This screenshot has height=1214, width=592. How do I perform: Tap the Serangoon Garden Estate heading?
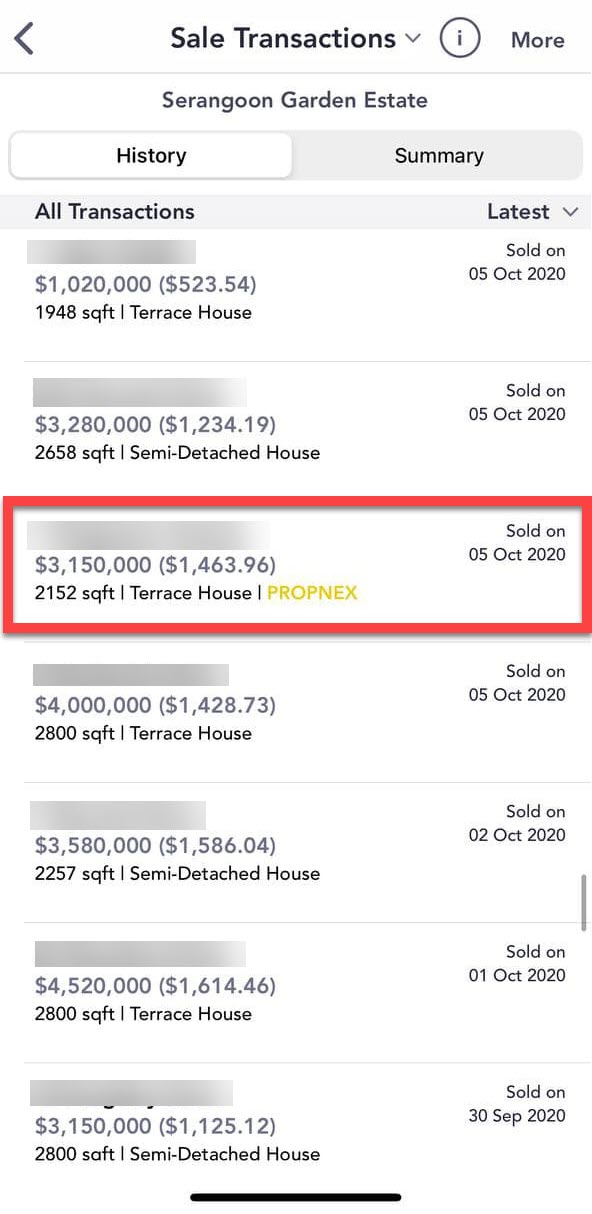295,100
